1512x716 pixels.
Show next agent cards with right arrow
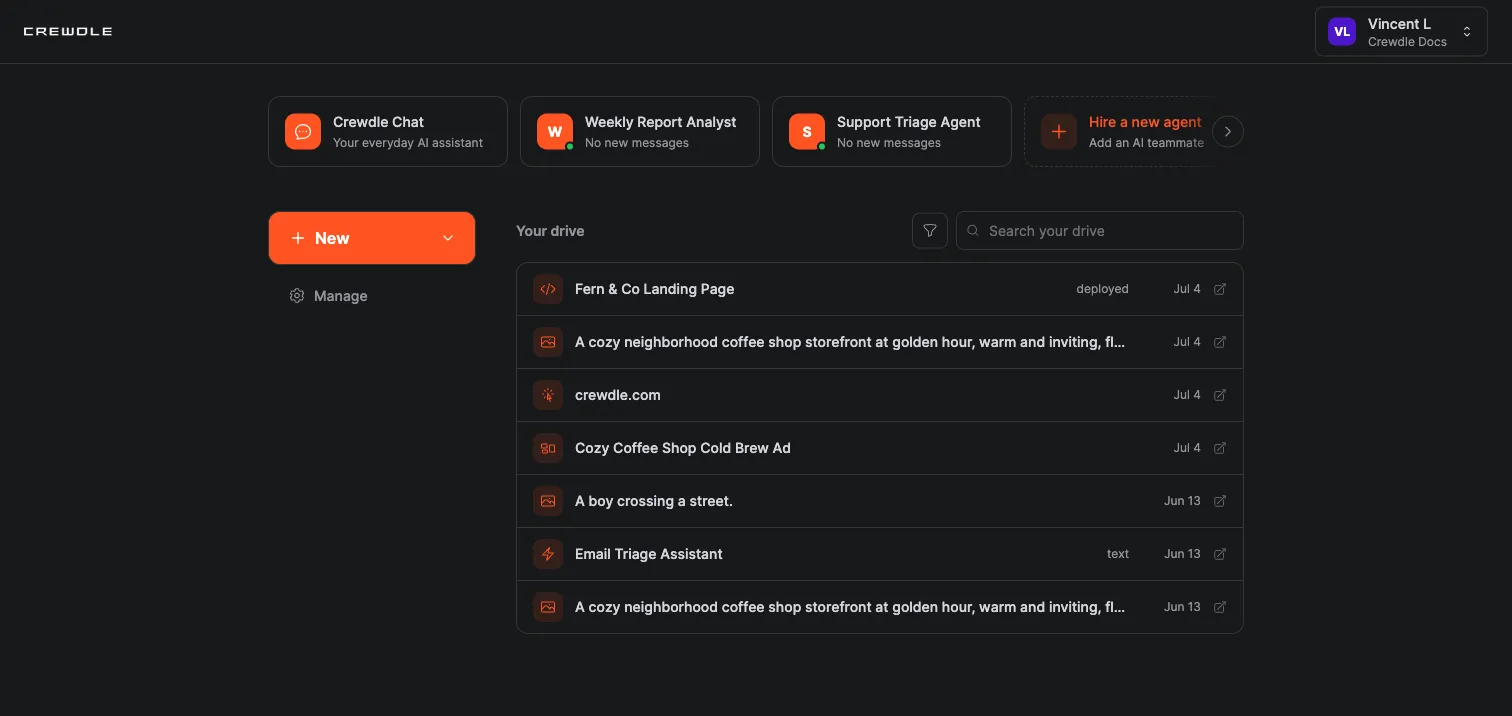point(1228,132)
